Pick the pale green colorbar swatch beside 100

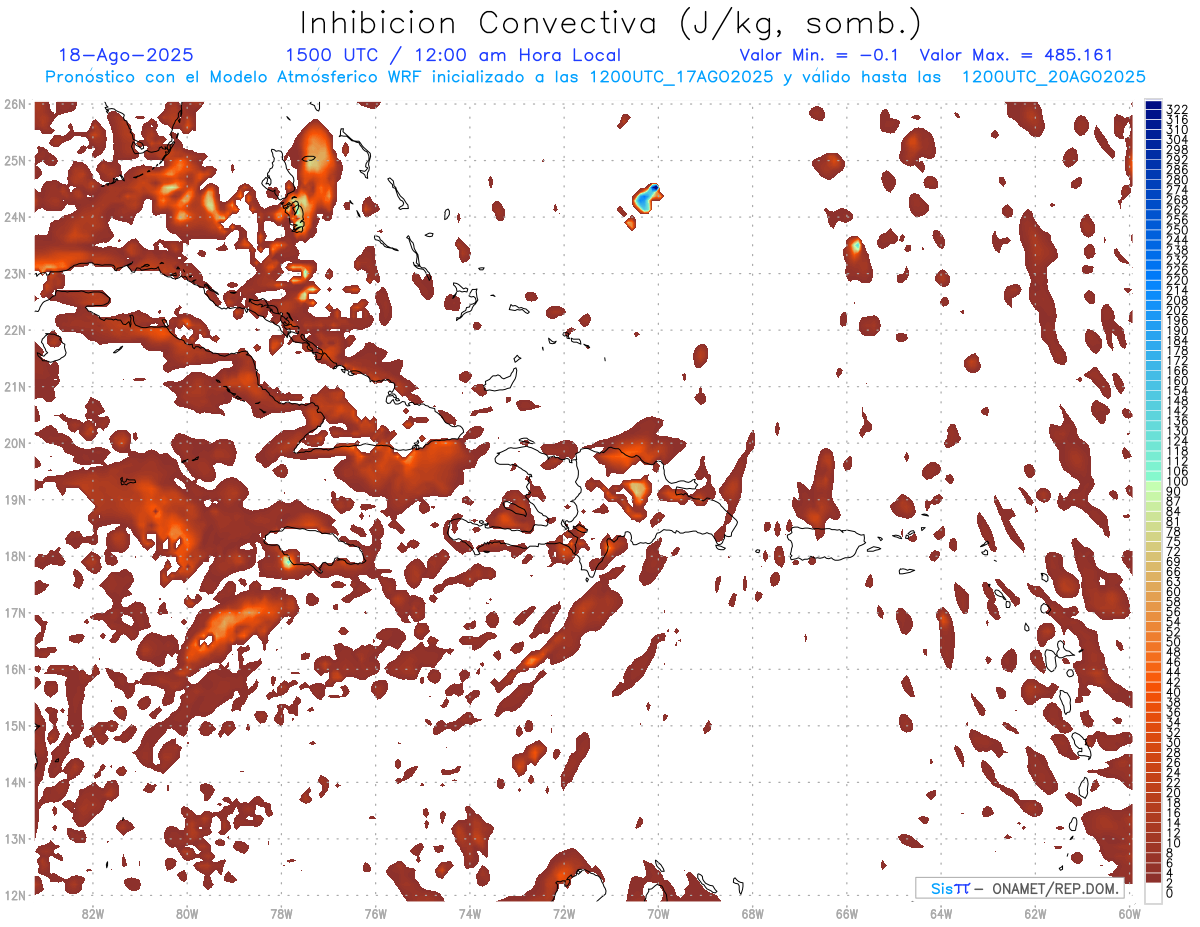click(1154, 485)
